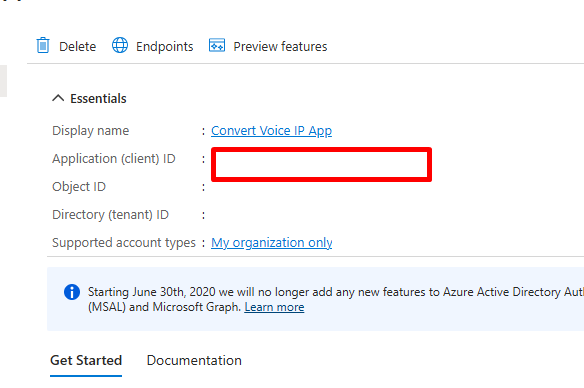
Task: Click the Supported account types label
Action: 124,243
